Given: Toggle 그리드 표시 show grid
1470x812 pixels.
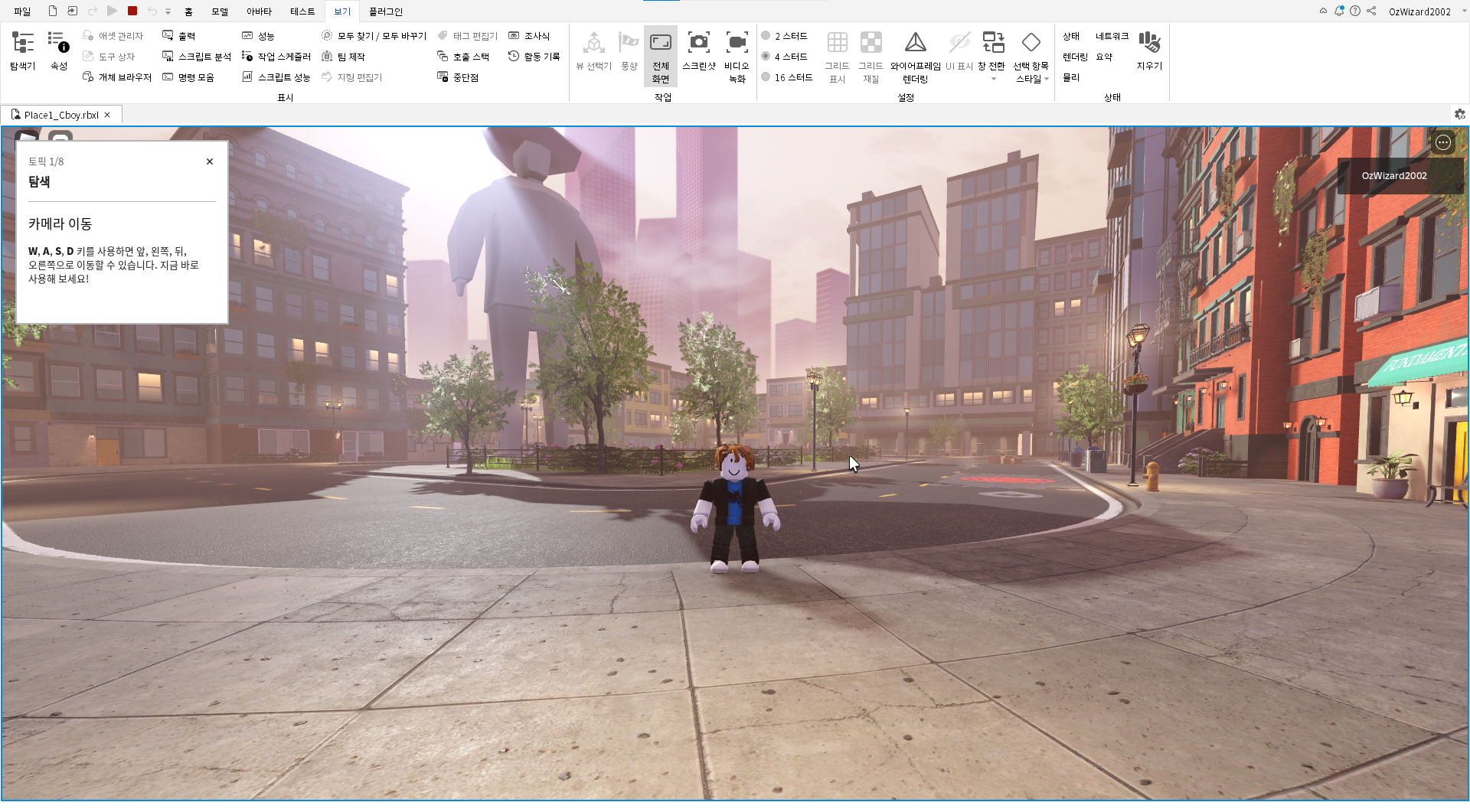Looking at the screenshot, I should [837, 57].
